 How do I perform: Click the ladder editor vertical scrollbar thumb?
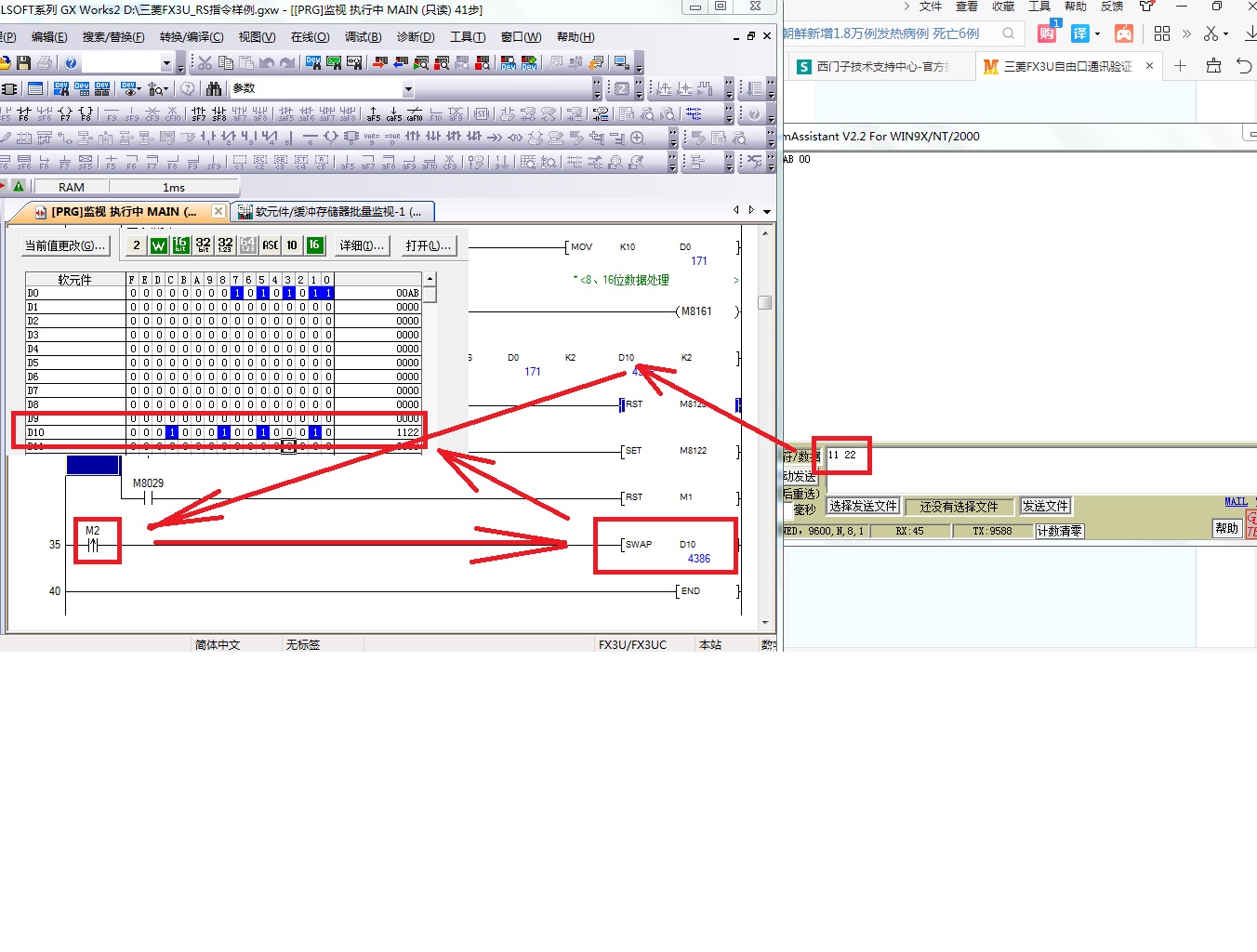[x=764, y=302]
